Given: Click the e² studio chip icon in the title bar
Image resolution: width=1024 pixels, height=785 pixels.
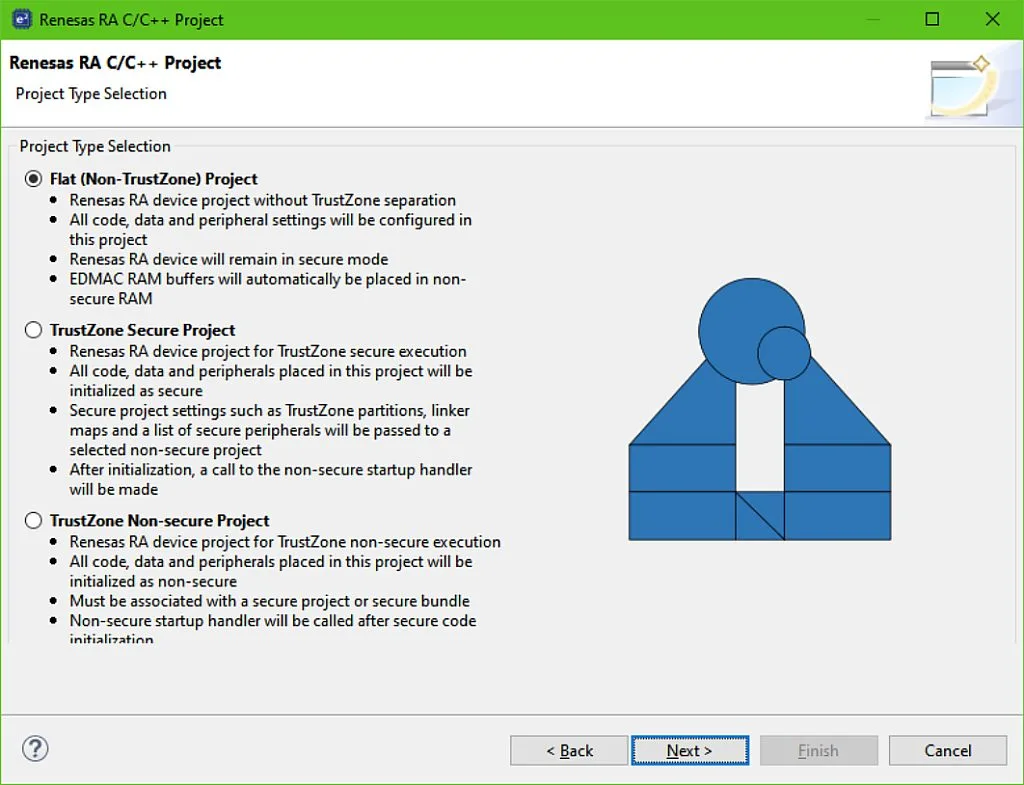Looking at the screenshot, I should (x=20, y=18).
